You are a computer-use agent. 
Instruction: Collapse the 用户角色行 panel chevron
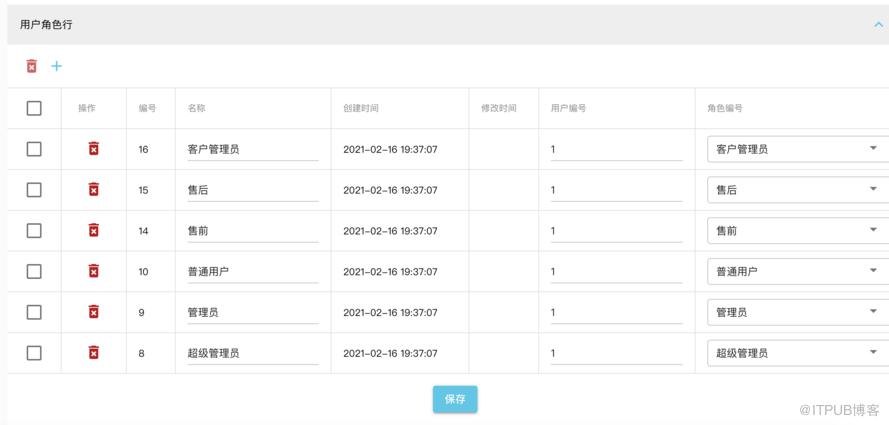pos(878,25)
